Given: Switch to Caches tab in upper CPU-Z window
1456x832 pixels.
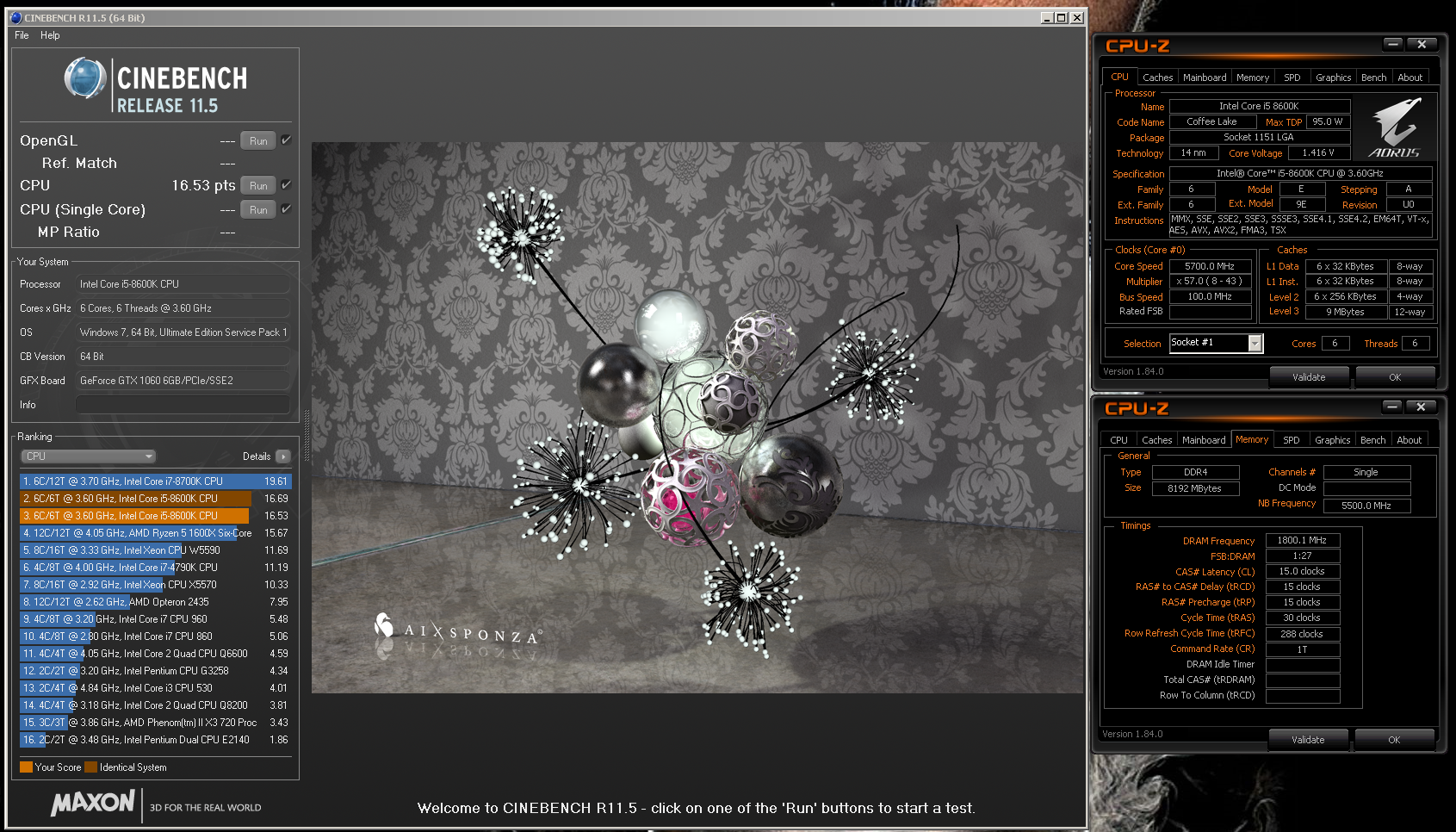Looking at the screenshot, I should click(x=1157, y=78).
